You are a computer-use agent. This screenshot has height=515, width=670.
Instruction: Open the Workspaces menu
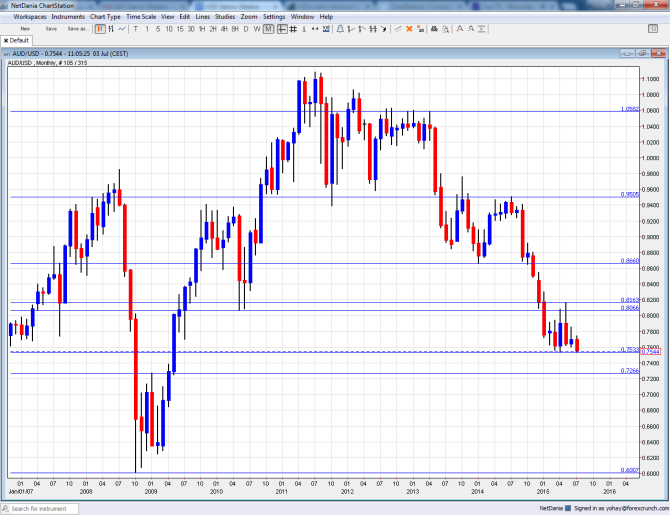[29, 17]
